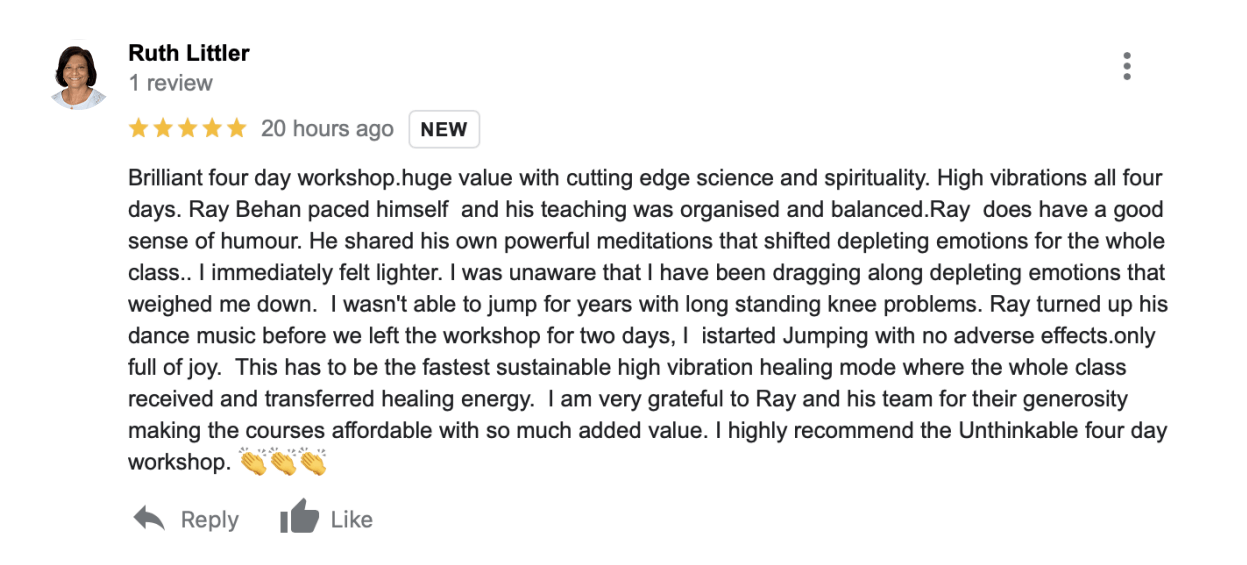
Task: Click the middle clapping hands emoji
Action: click(283, 463)
